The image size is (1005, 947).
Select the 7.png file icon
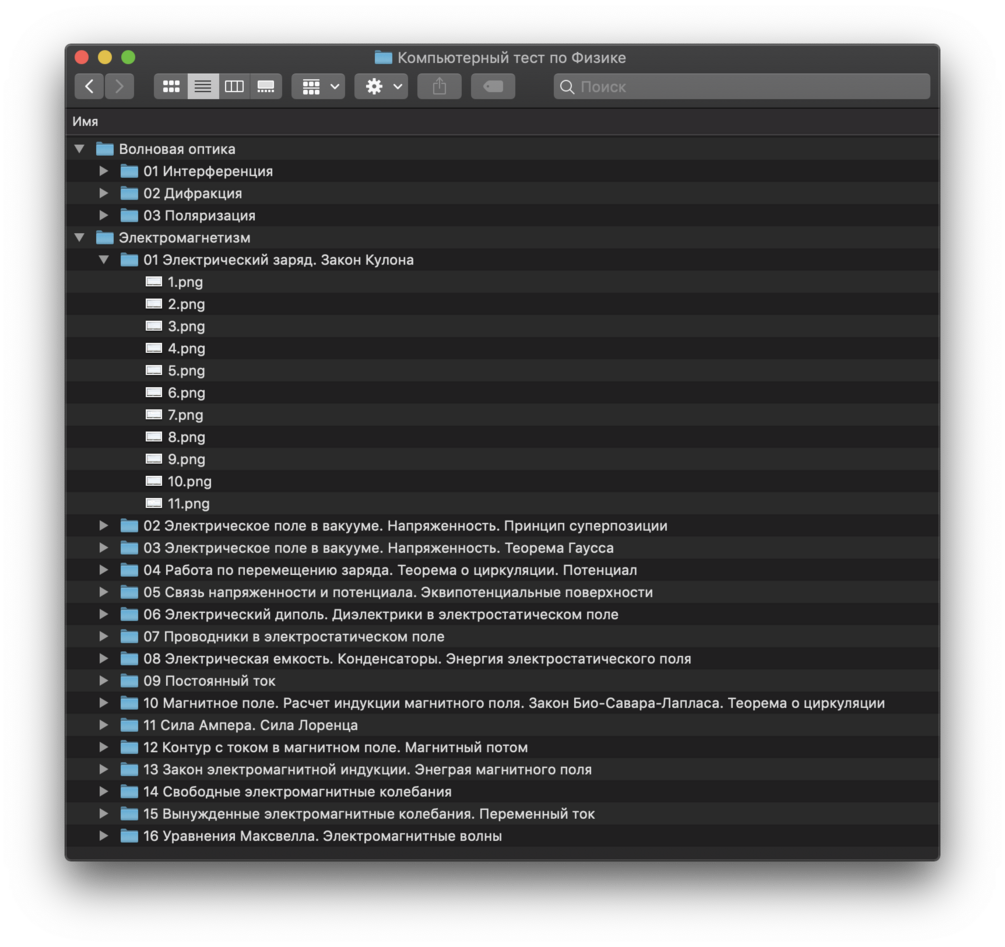154,415
